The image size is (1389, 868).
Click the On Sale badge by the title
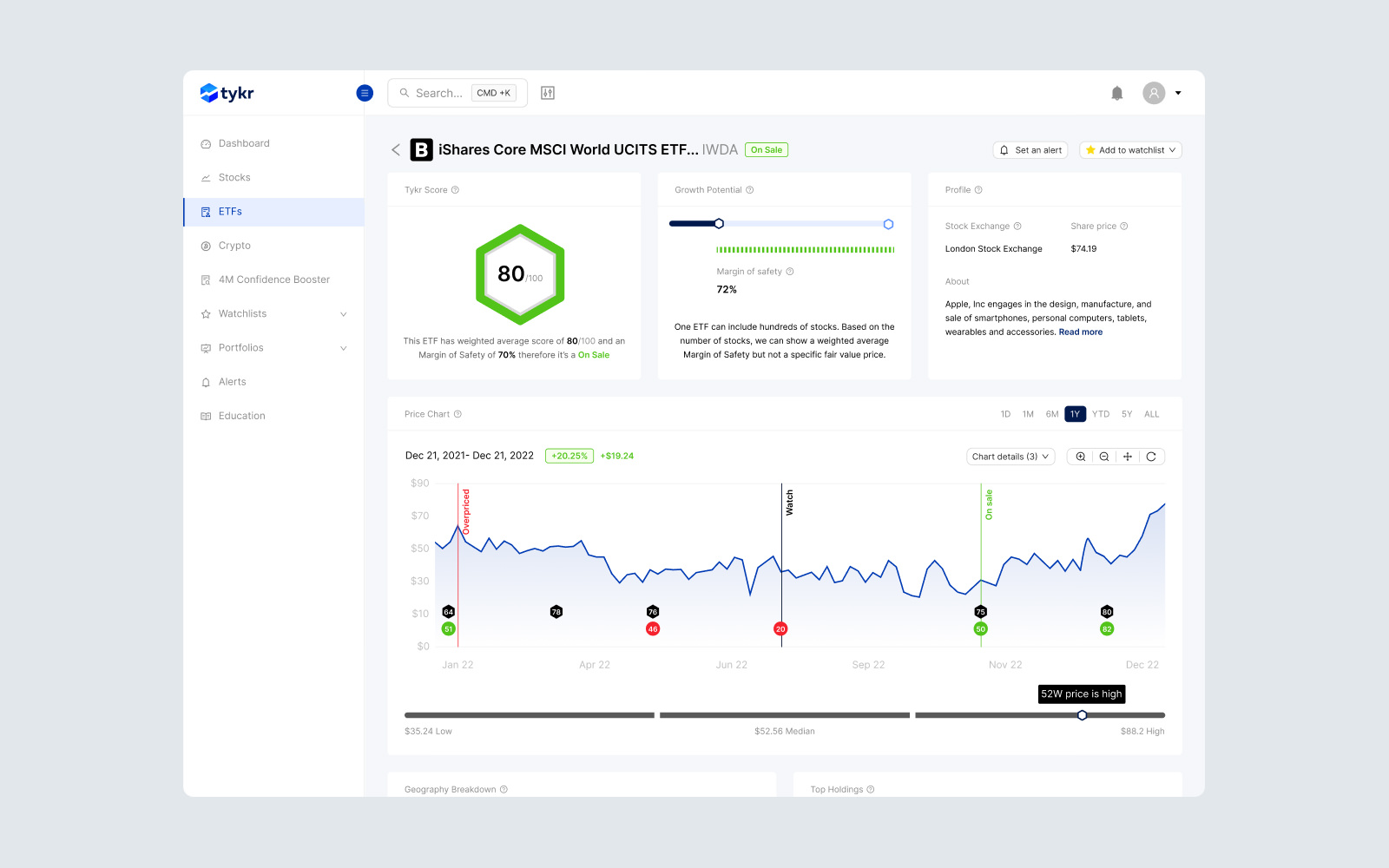click(767, 150)
